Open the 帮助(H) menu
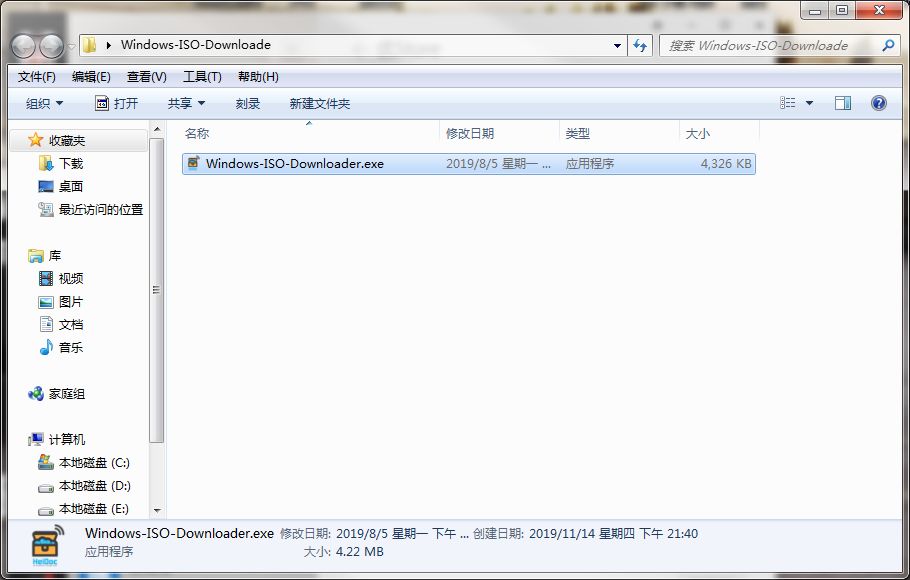Viewport: 910px width, 580px height. pos(258,77)
